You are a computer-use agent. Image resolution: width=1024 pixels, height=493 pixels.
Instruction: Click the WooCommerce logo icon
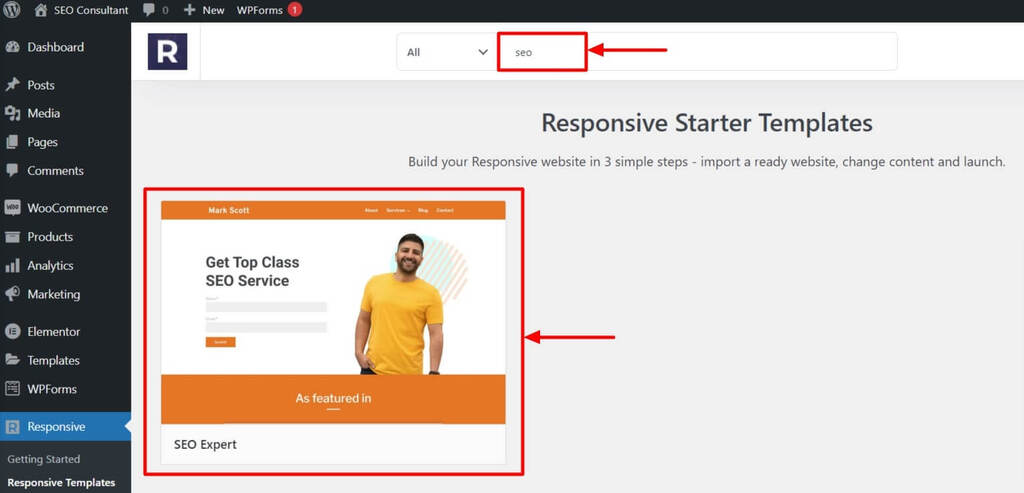tap(12, 208)
